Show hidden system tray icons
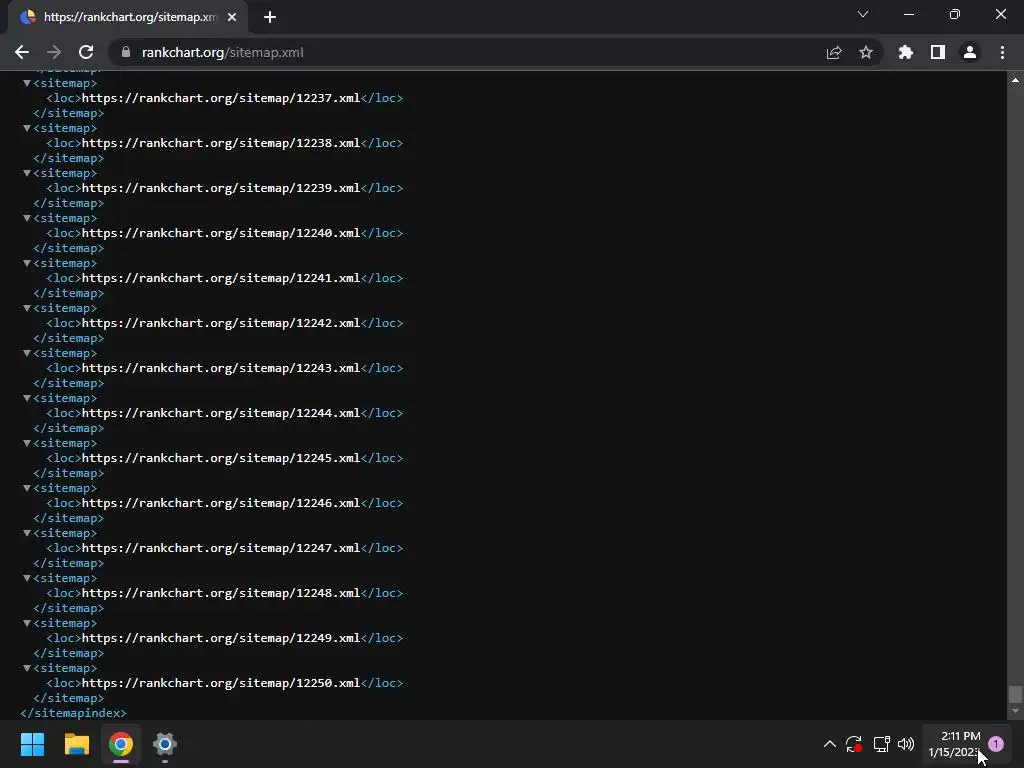1024x768 pixels. tap(829, 744)
